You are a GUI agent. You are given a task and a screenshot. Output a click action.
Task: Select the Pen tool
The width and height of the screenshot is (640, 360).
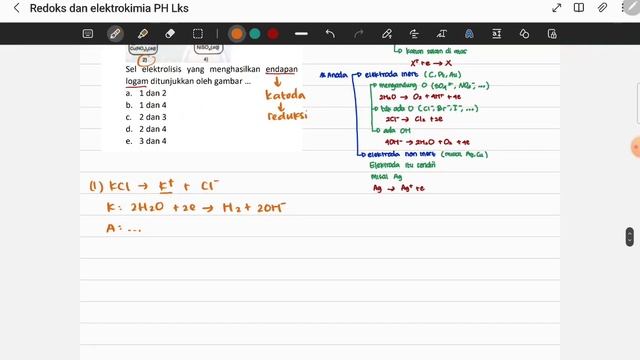(x=115, y=34)
